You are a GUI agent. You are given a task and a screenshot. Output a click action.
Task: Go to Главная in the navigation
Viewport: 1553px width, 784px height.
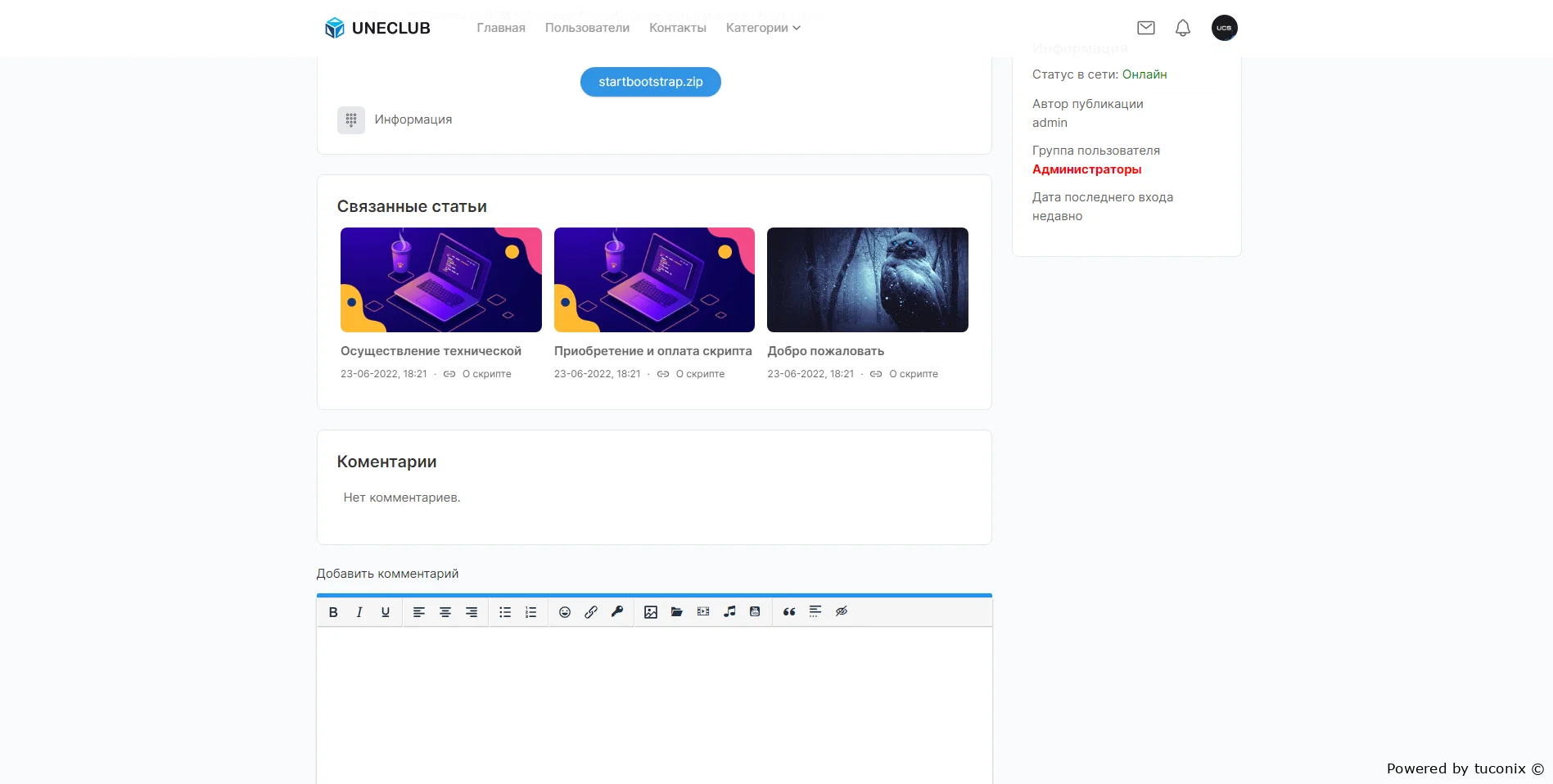501,28
